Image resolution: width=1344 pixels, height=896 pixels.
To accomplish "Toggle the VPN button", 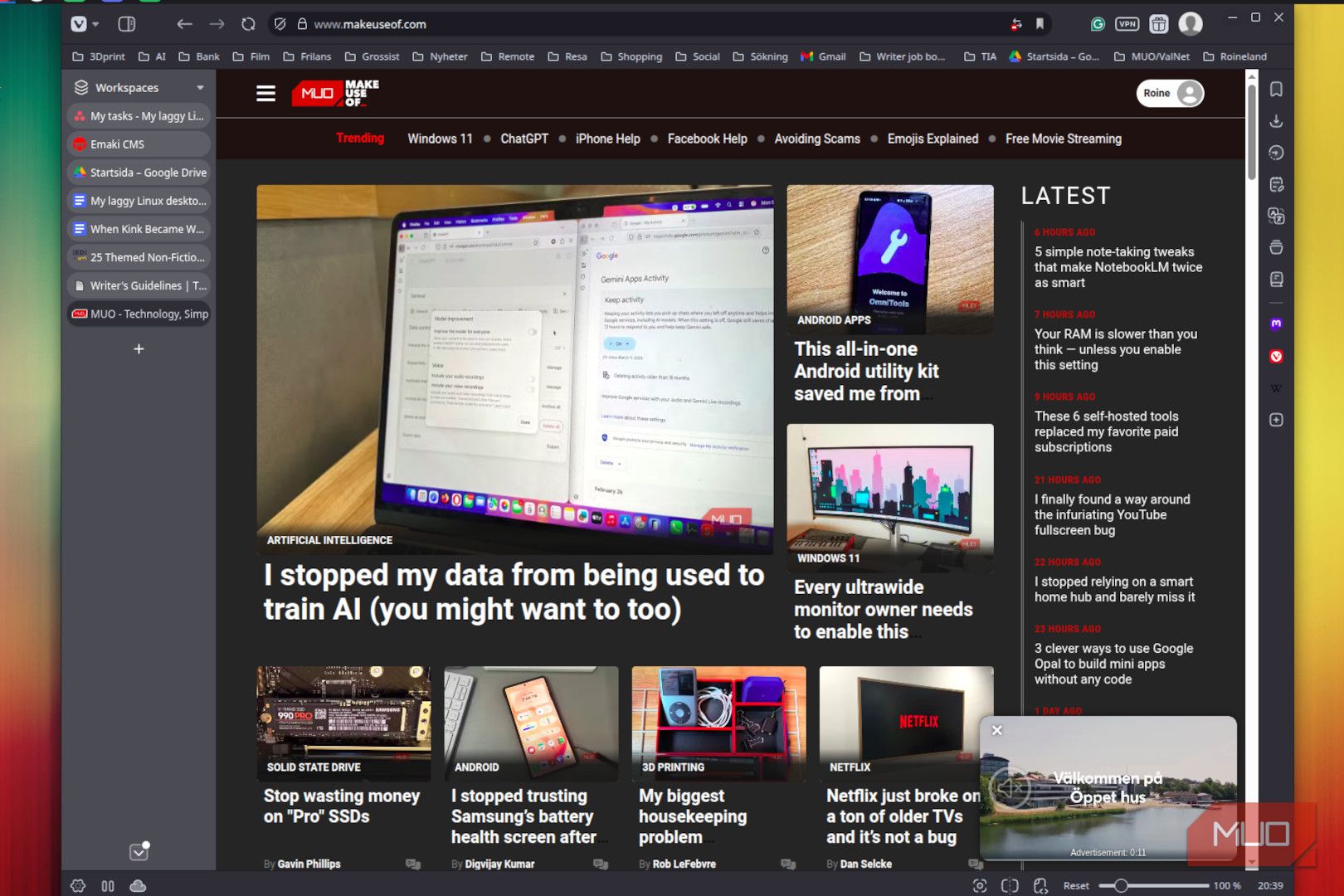I will (1127, 24).
